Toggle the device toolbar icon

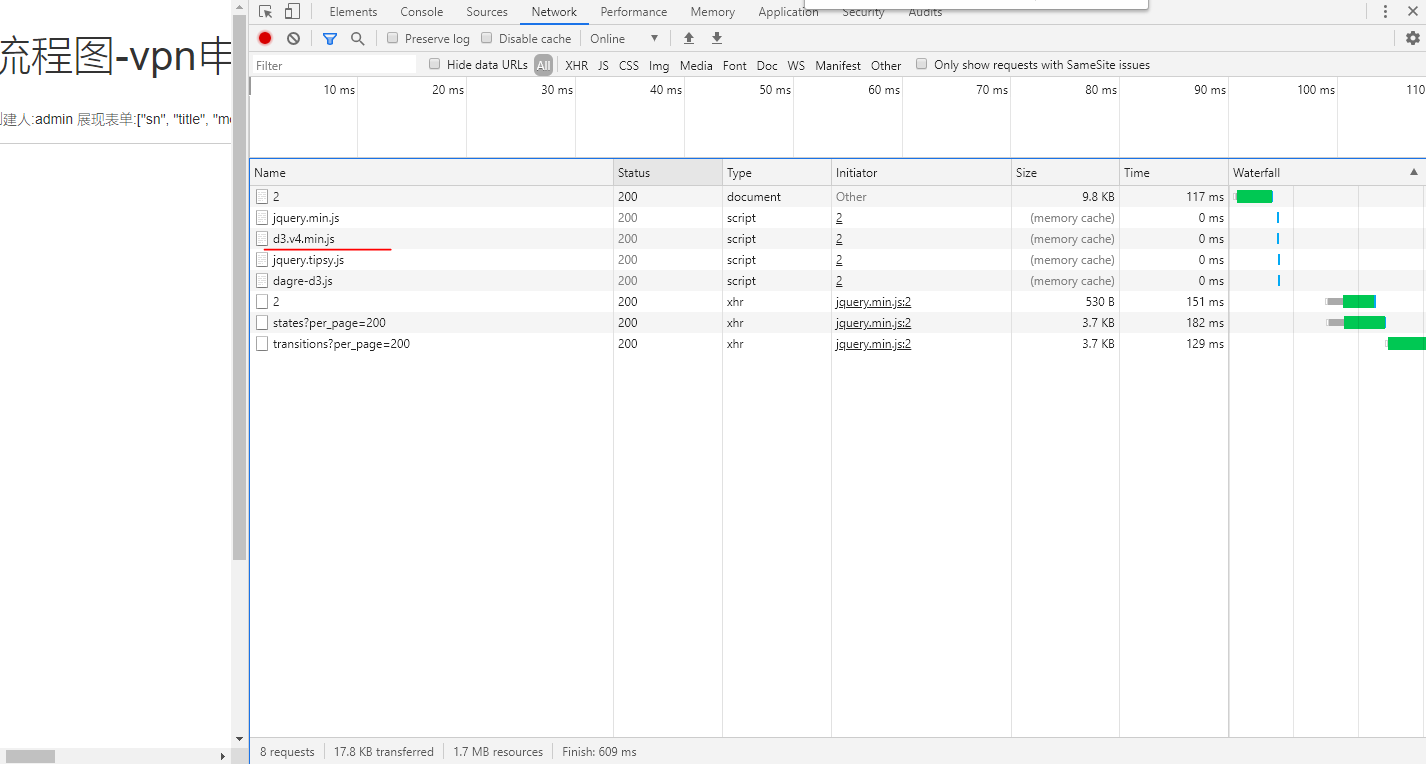coord(292,12)
